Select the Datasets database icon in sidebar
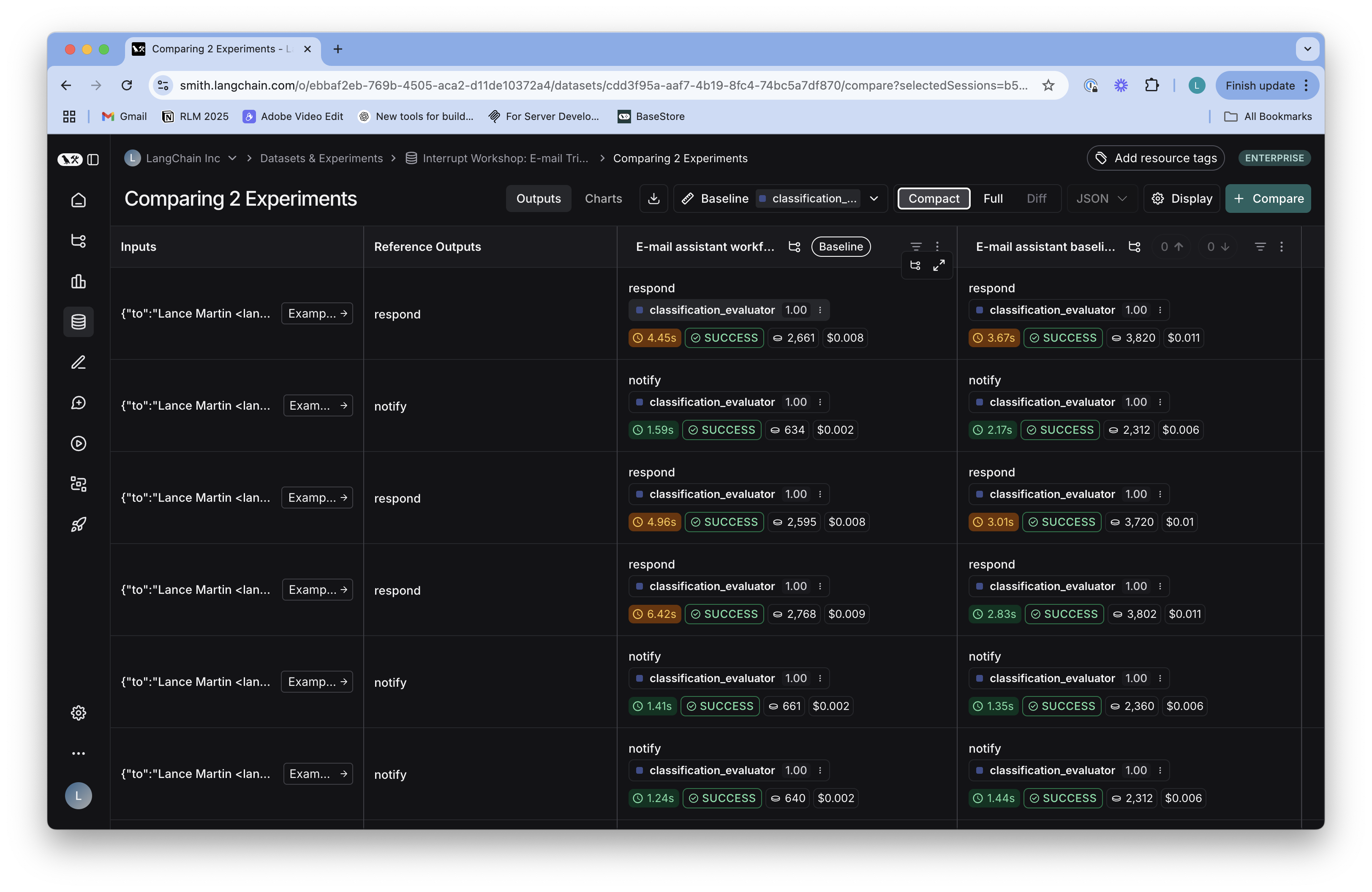 [x=79, y=321]
